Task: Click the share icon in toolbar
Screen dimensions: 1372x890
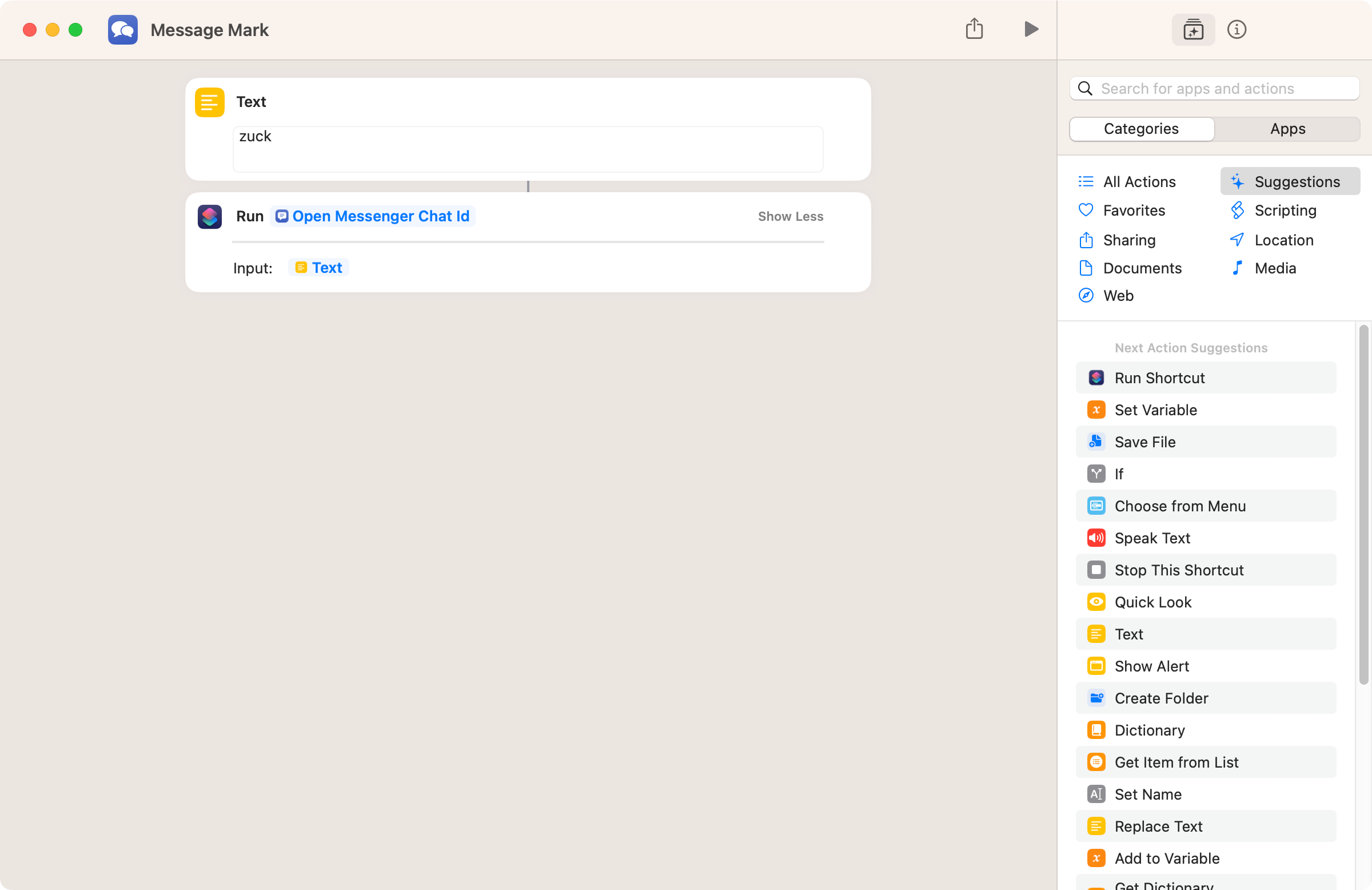Action: [x=974, y=29]
